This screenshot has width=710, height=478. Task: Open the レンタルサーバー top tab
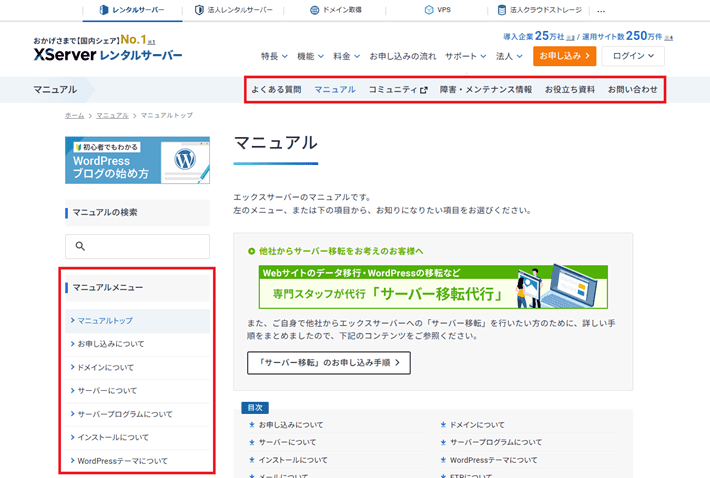tap(132, 10)
